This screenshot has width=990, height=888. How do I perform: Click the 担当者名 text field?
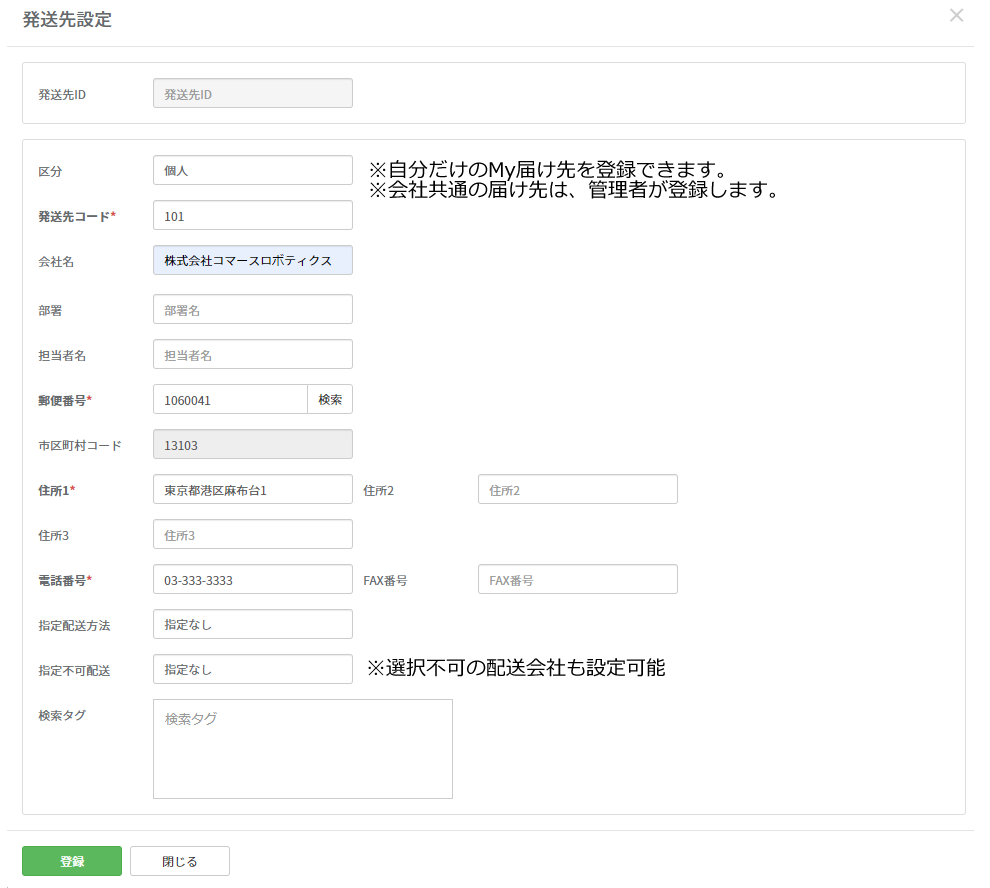252,355
